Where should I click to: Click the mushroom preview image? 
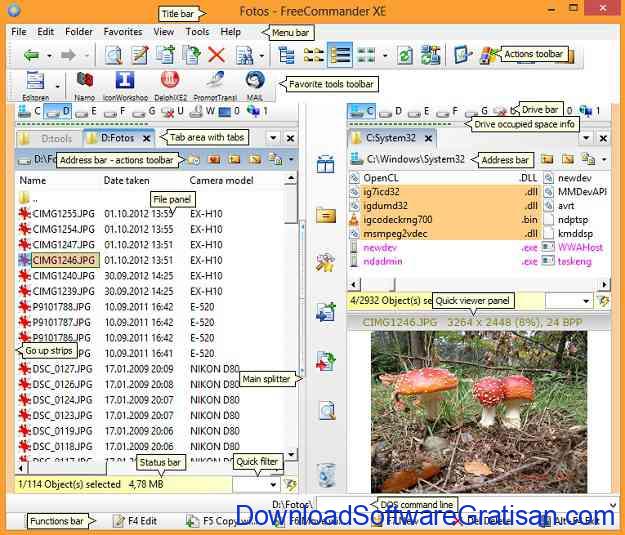(479, 412)
